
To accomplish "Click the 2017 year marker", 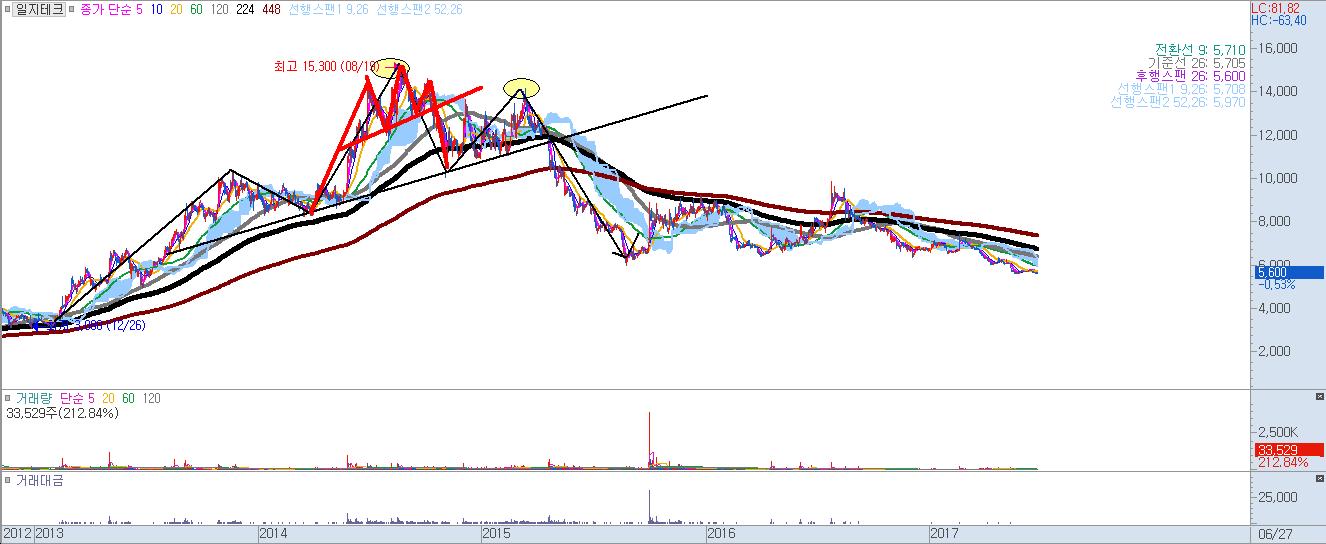I will point(945,534).
